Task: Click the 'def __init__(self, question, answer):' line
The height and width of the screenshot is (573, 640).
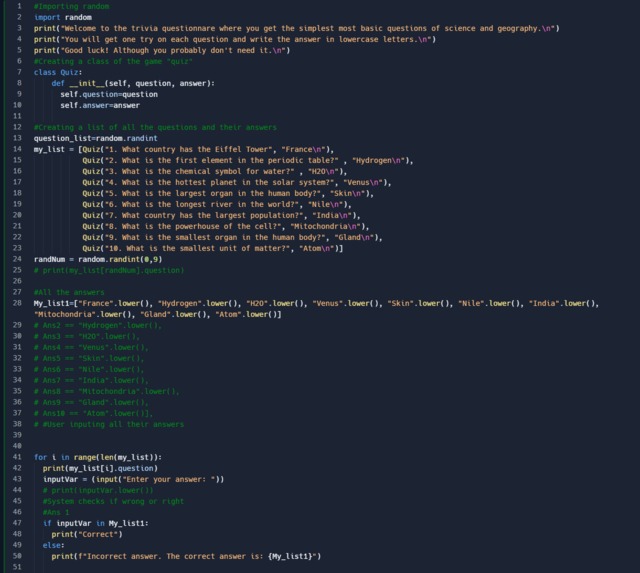Action: coord(133,83)
